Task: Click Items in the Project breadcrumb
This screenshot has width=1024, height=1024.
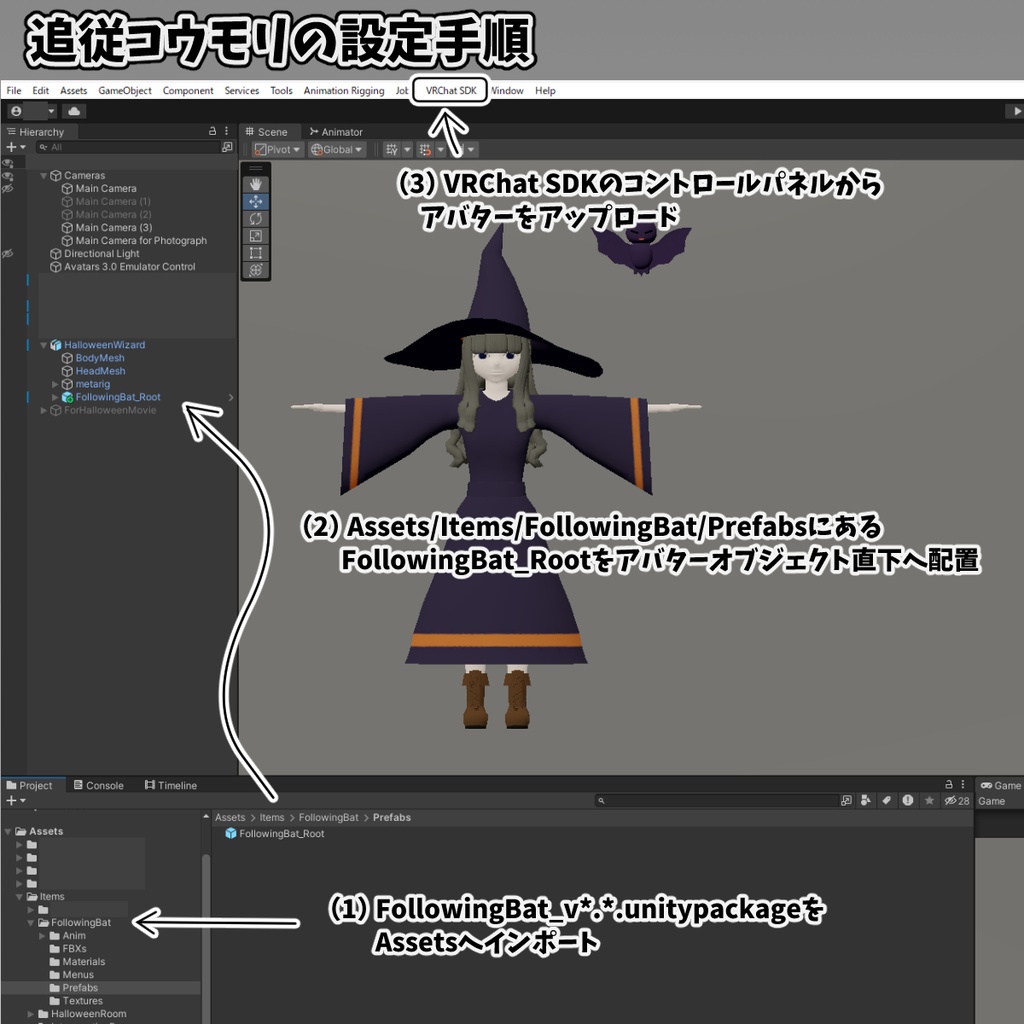Action: coord(272,818)
